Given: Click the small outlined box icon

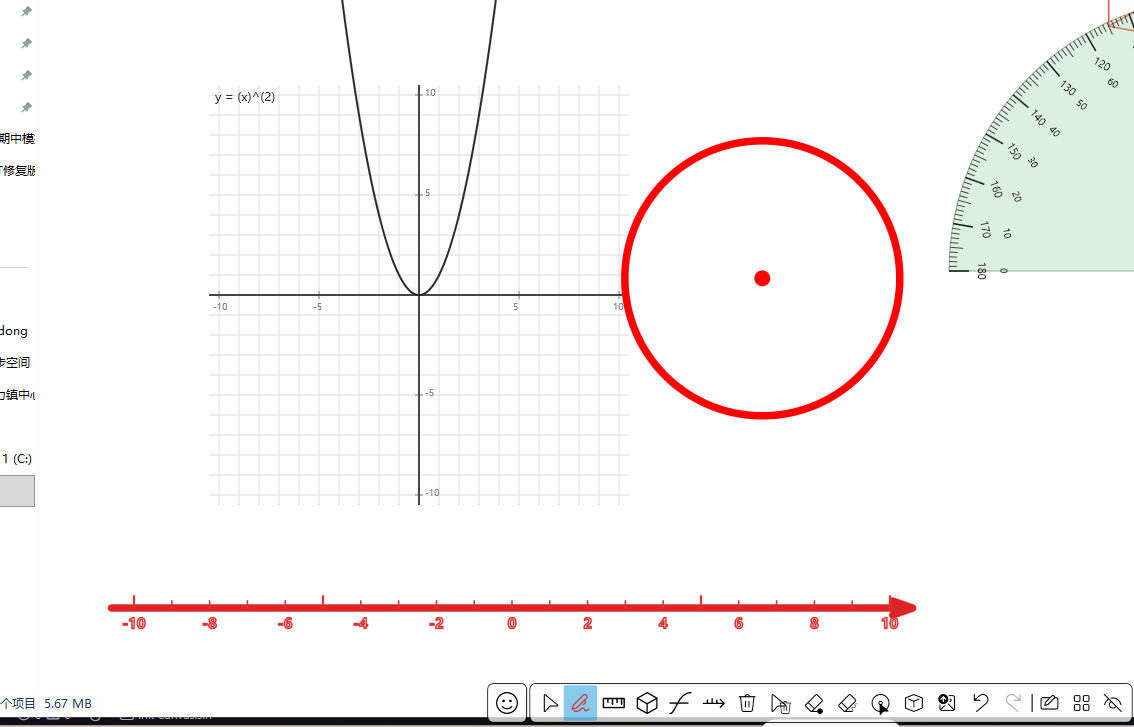Looking at the screenshot, I should click(x=914, y=703).
